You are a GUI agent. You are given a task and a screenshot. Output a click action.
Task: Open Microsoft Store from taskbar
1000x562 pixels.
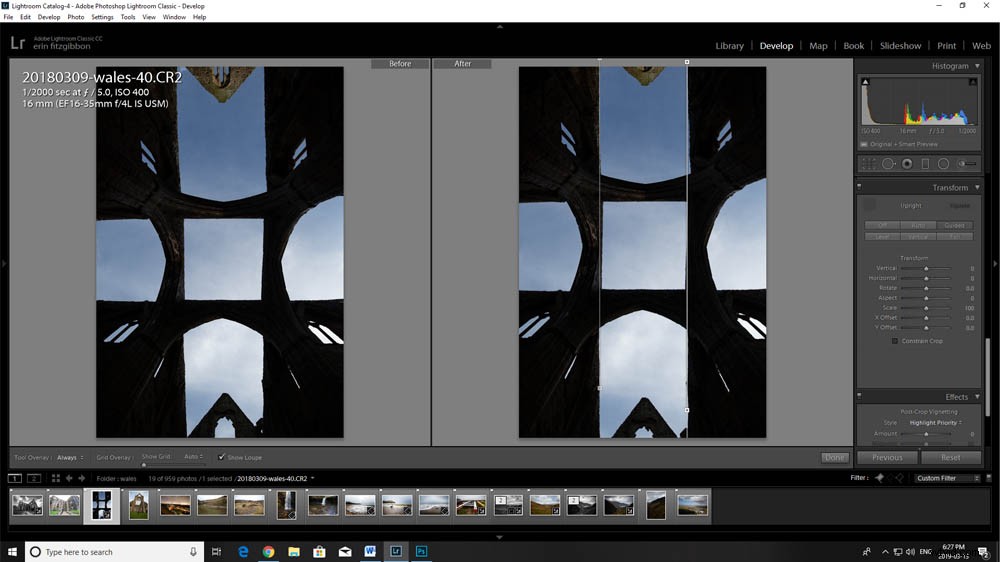(320, 552)
